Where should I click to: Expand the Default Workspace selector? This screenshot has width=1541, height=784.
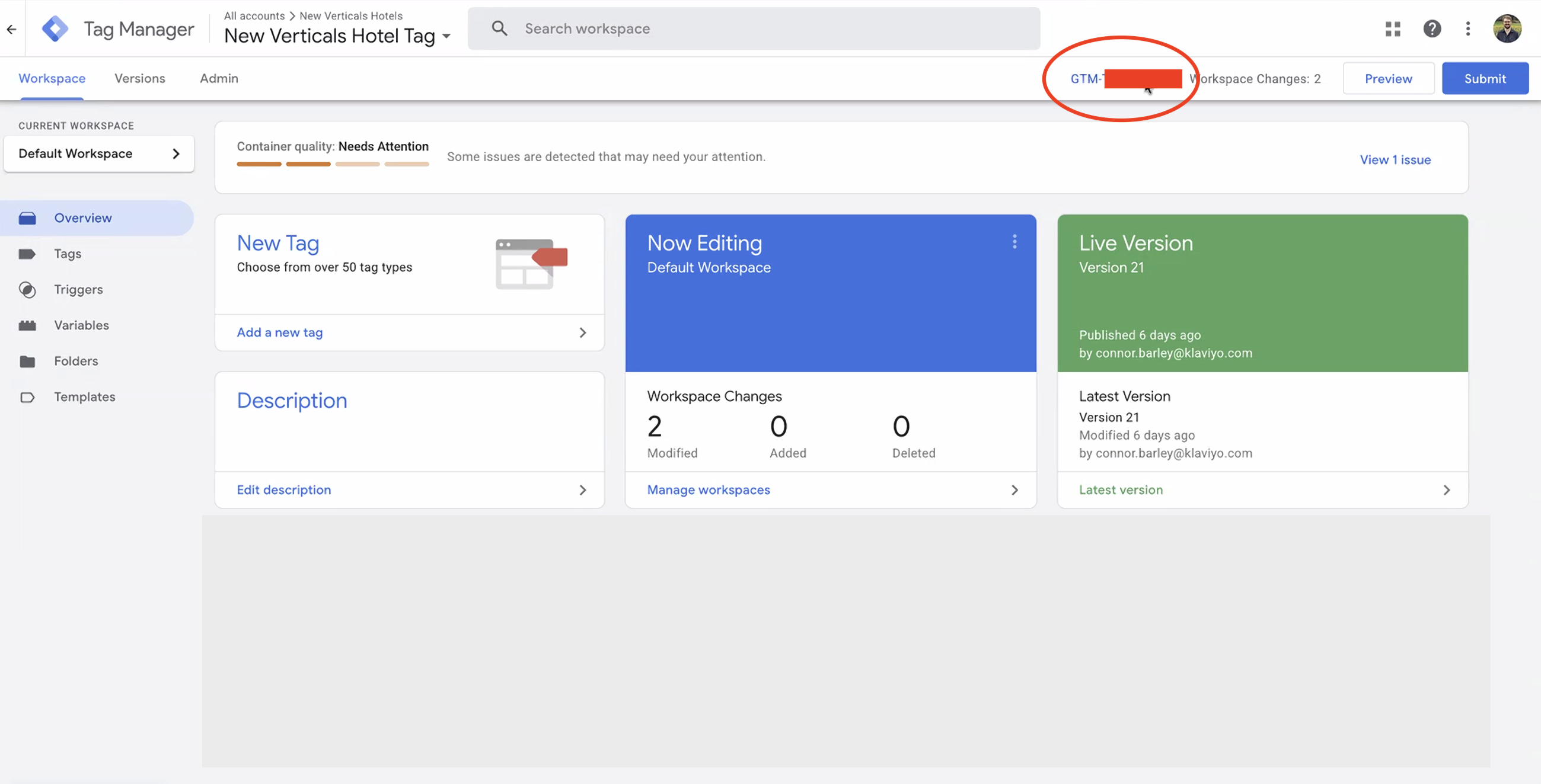[x=98, y=153]
